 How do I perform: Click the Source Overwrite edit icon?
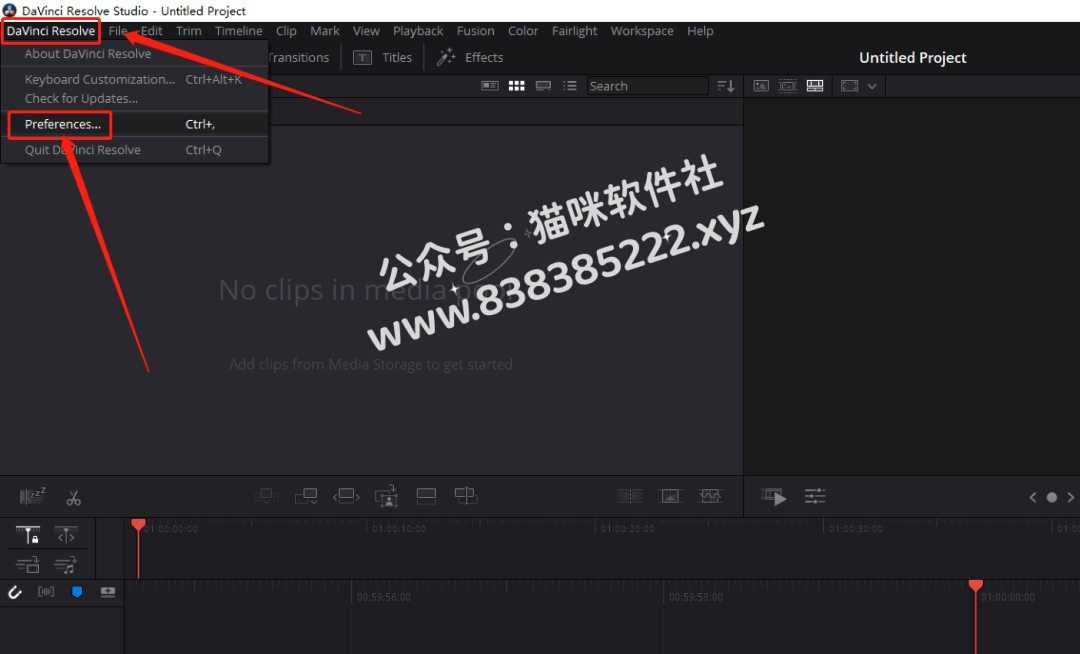coord(466,496)
